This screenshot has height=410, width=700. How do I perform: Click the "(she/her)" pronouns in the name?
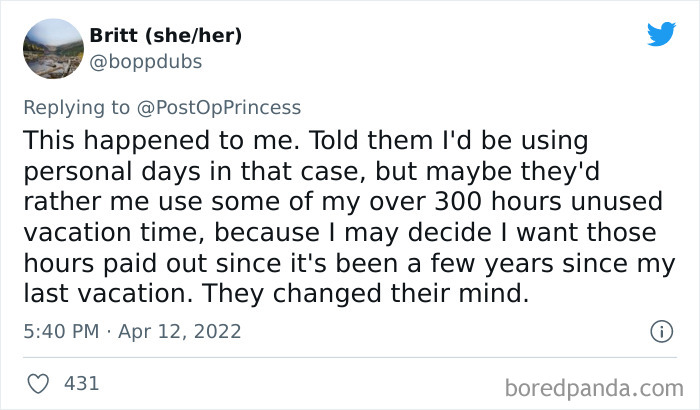click(205, 36)
